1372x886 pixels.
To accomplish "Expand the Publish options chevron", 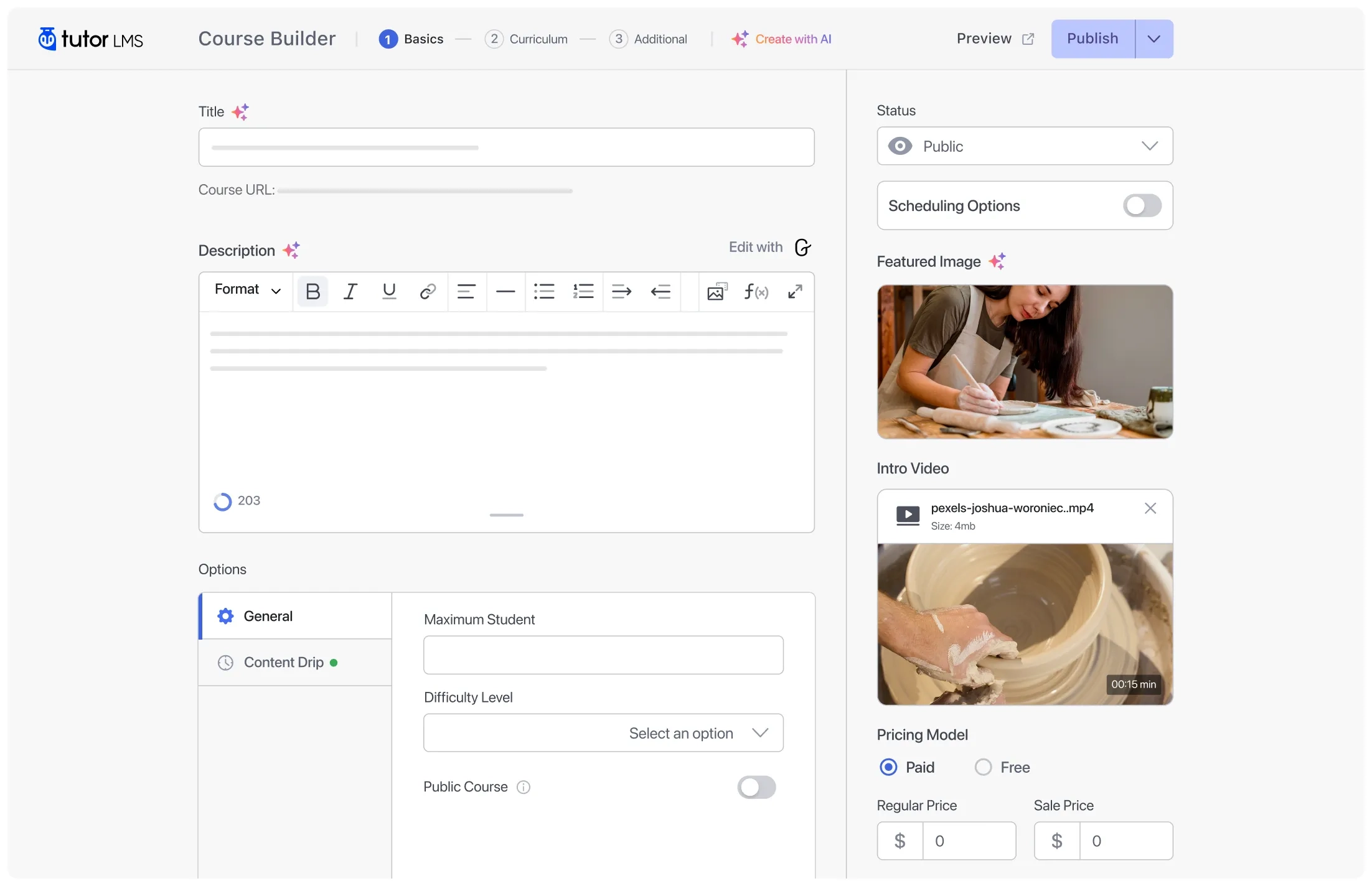I will click(x=1153, y=39).
